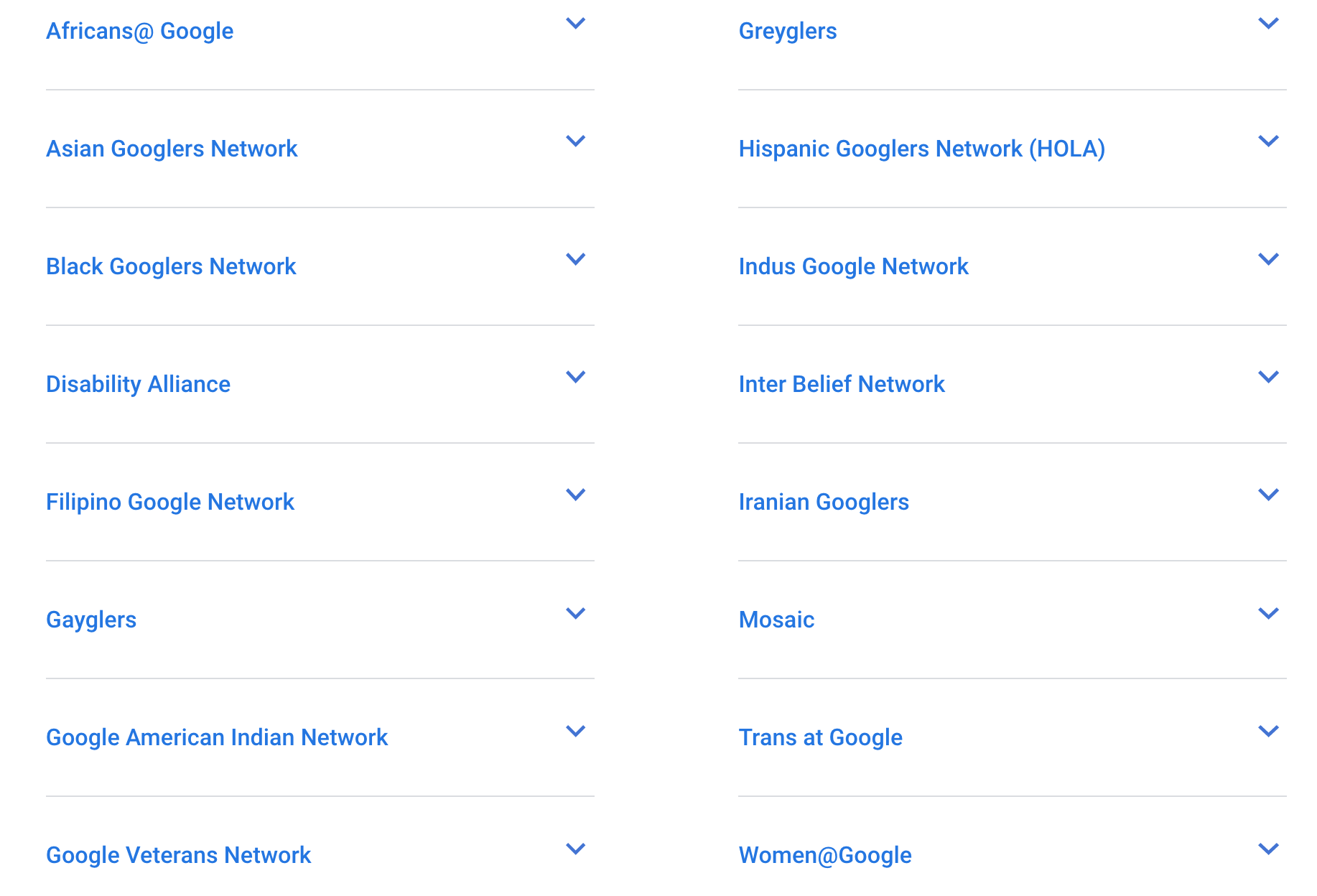This screenshot has width=1317, height=896.
Task: Toggle the Indus Google Network chevron
Action: click(x=1268, y=259)
